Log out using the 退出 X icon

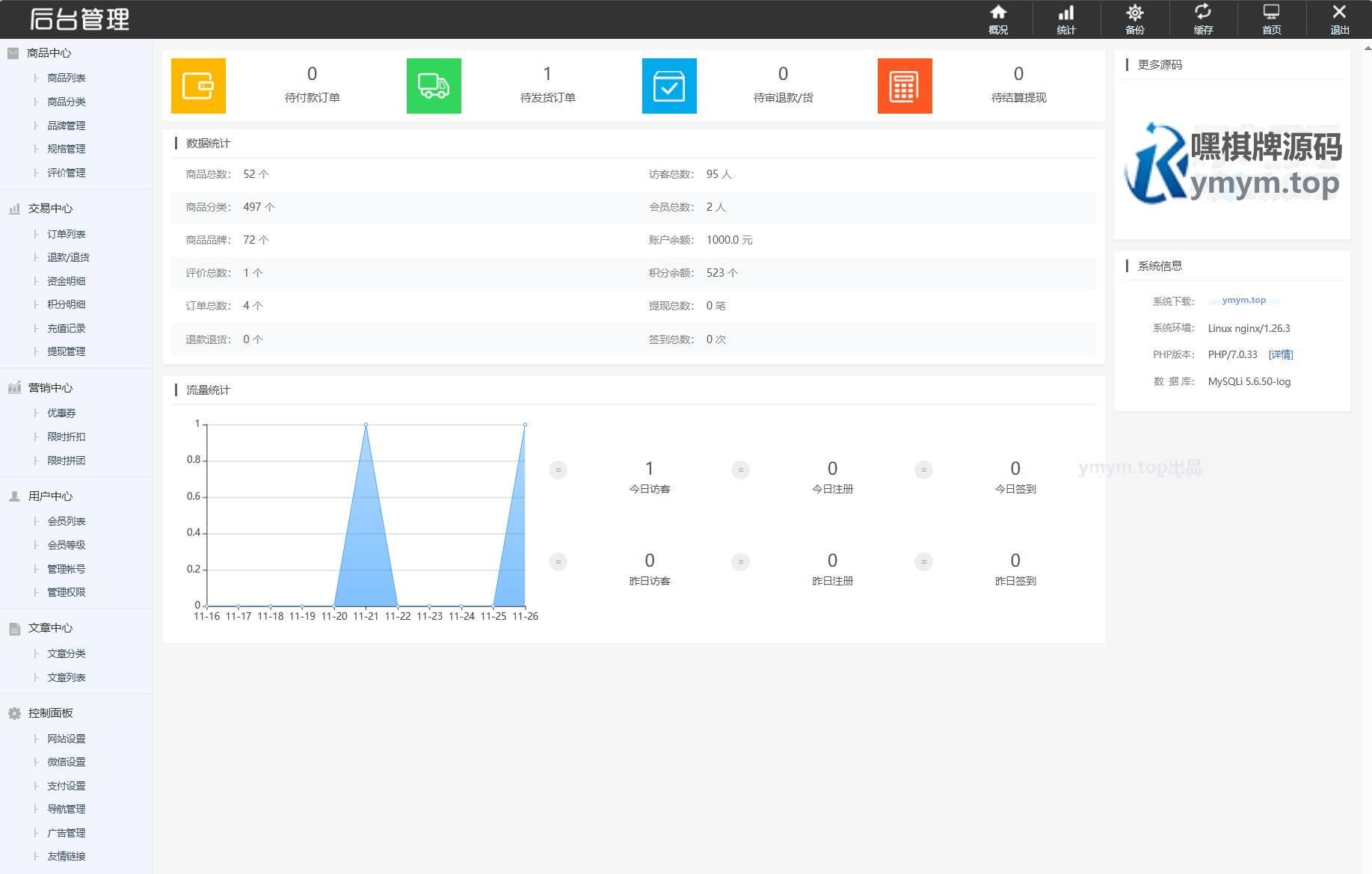[x=1340, y=12]
